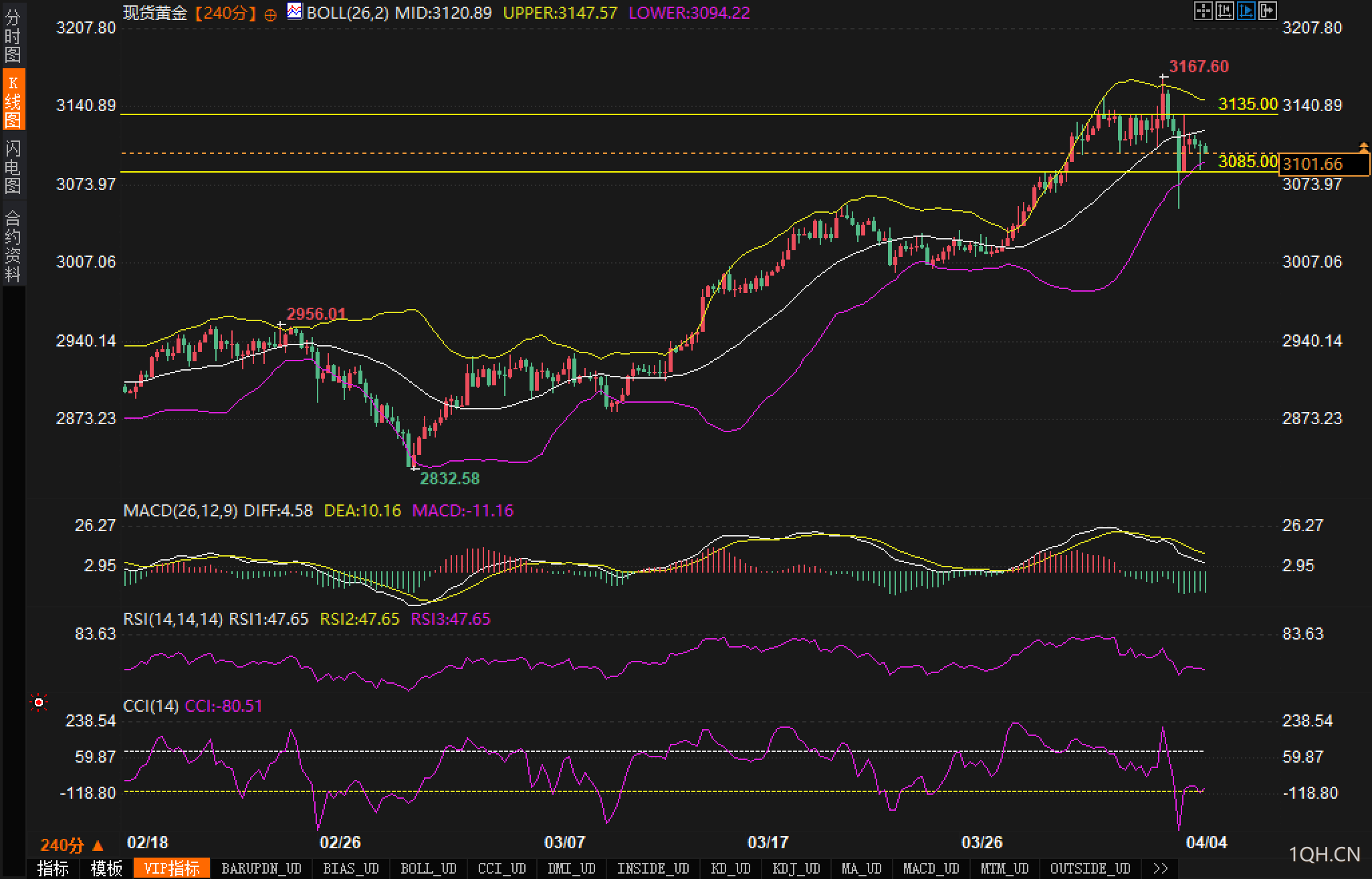The image size is (1372, 879).
Task: Click the DIFF:4.58 value
Action: click(278, 510)
